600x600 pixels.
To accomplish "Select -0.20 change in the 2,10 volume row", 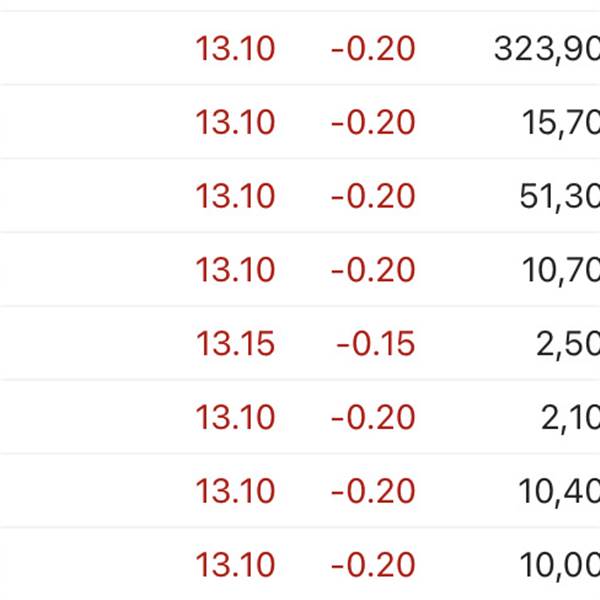I will pos(373,417).
